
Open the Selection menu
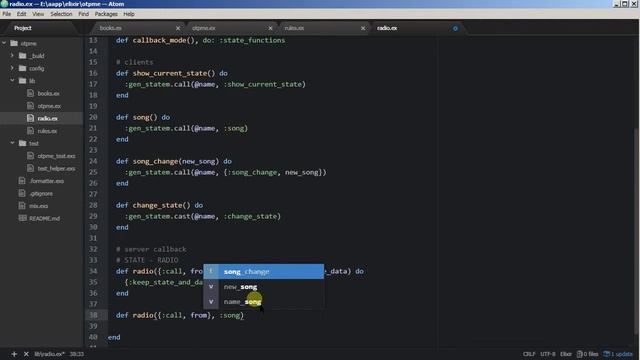coord(61,14)
